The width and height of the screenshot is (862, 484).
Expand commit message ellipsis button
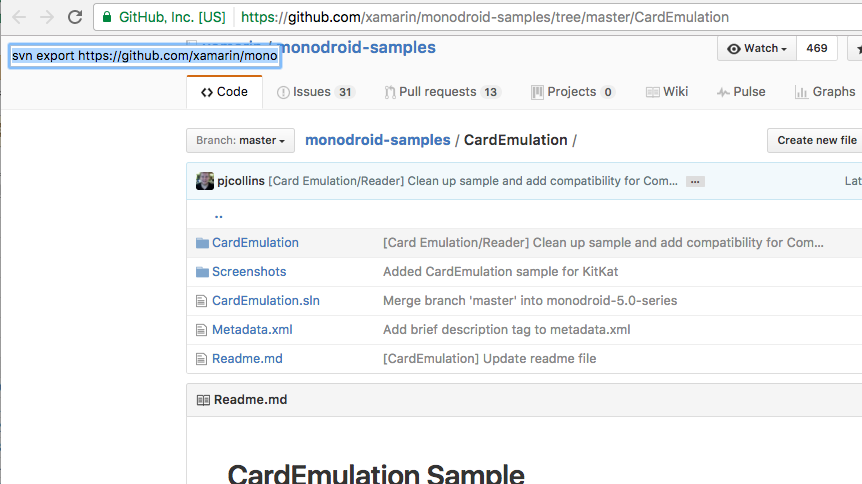(x=695, y=181)
